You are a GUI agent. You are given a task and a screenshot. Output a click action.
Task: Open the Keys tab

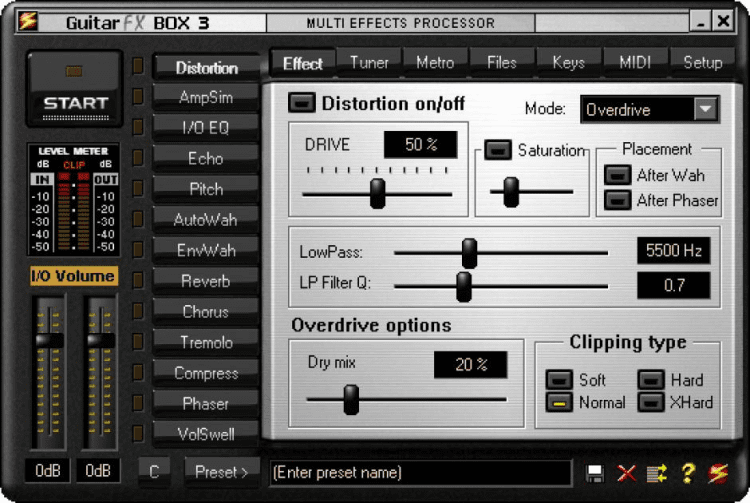[x=569, y=62]
